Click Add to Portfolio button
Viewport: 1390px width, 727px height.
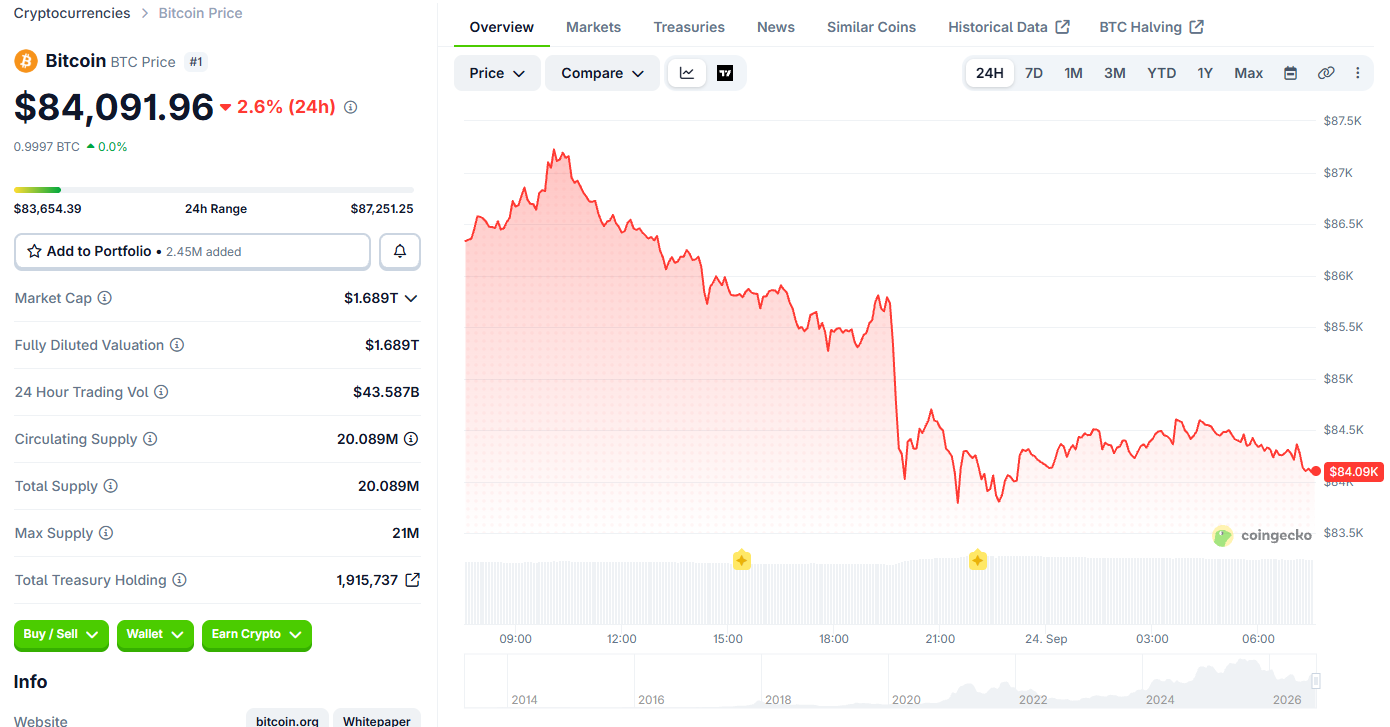[x=192, y=251]
